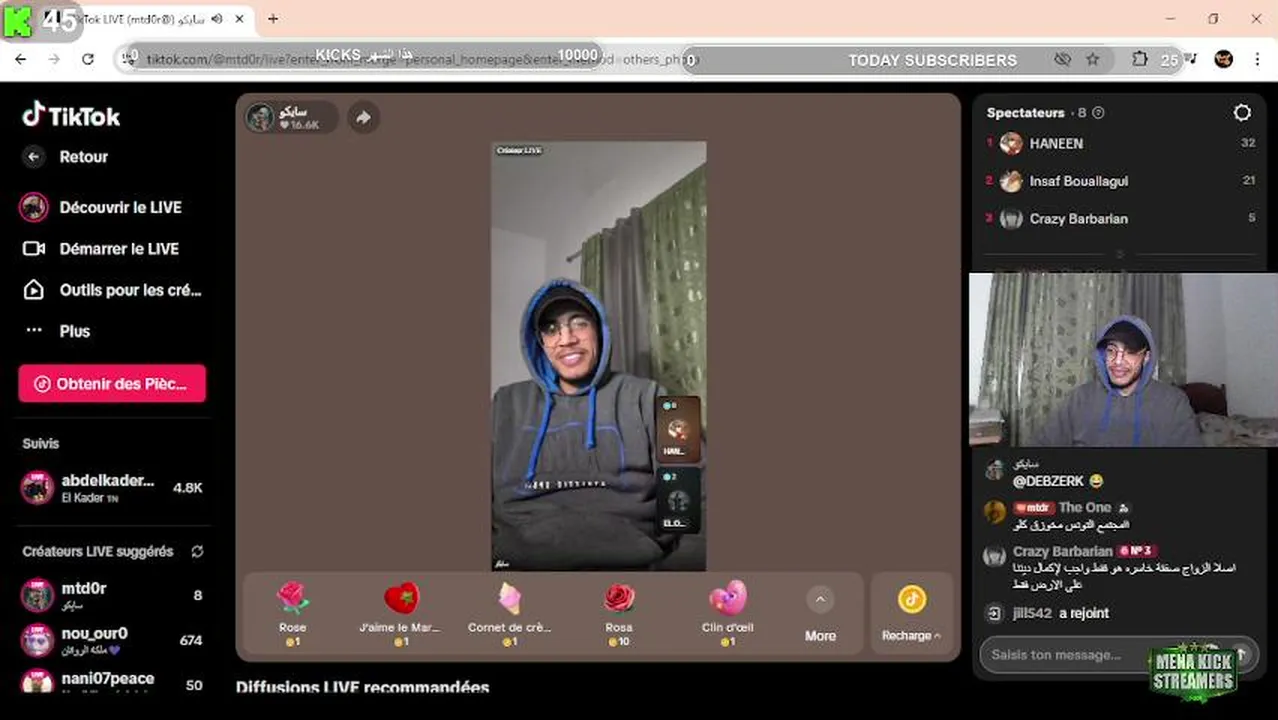
Task: Send the Cornet de crème gift
Action: 509,614
